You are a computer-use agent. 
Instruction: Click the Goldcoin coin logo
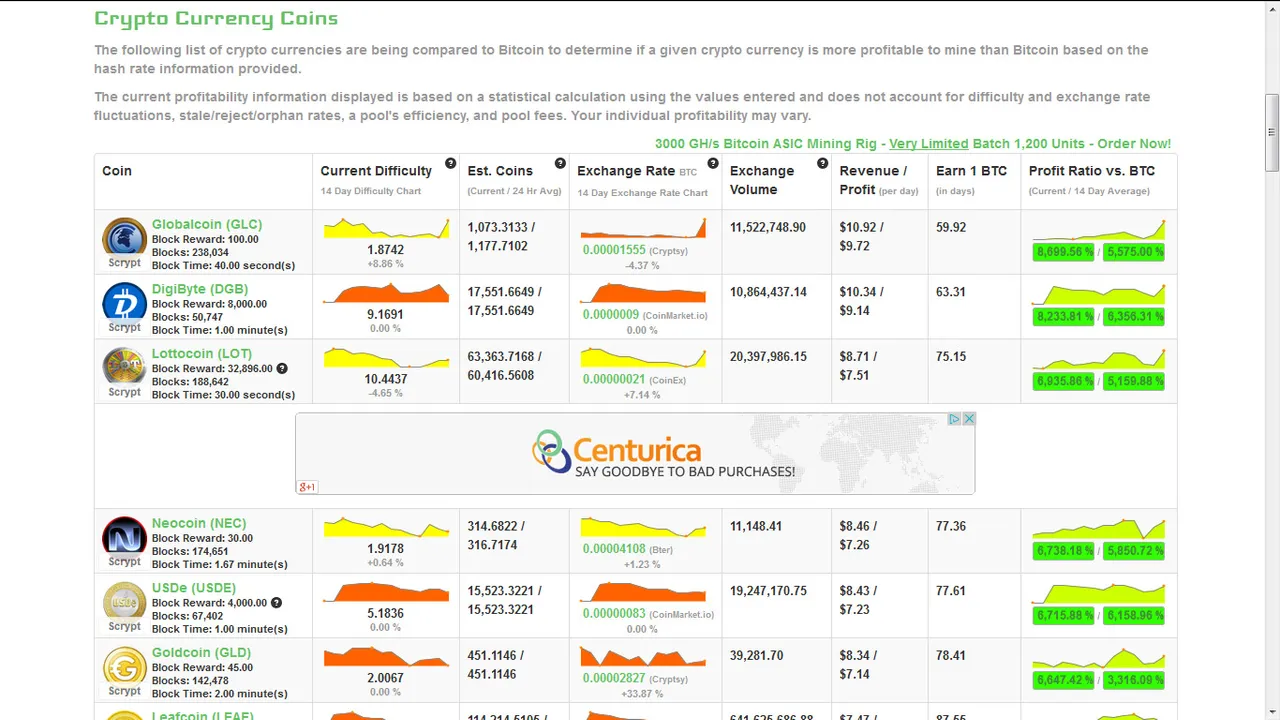pyautogui.click(x=124, y=666)
